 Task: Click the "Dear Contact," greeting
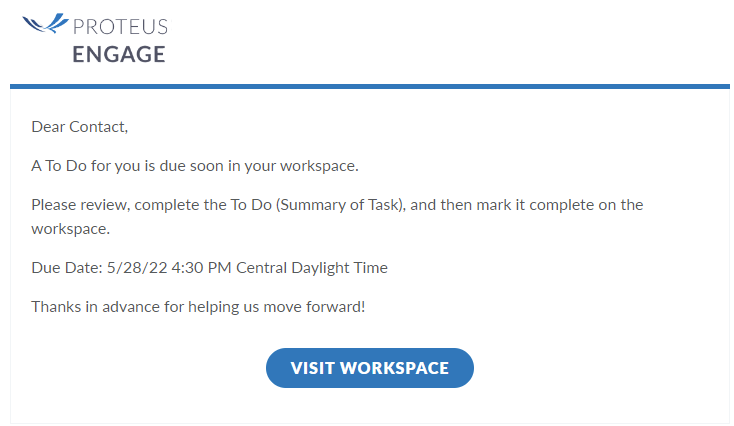[80, 127]
